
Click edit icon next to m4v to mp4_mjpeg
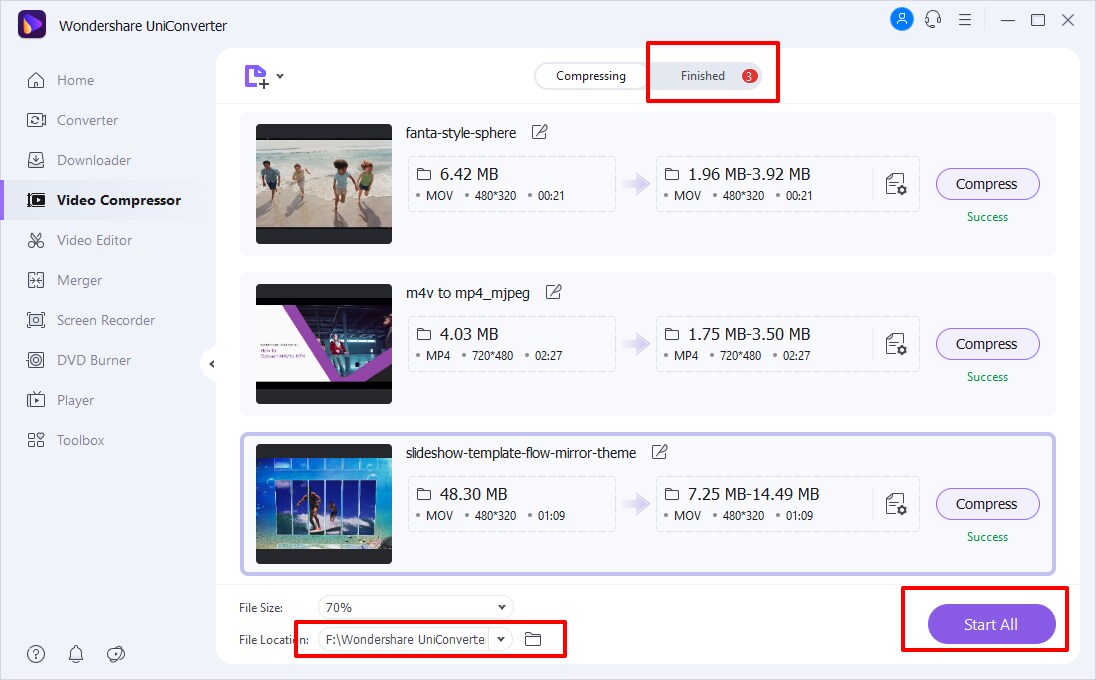553,292
